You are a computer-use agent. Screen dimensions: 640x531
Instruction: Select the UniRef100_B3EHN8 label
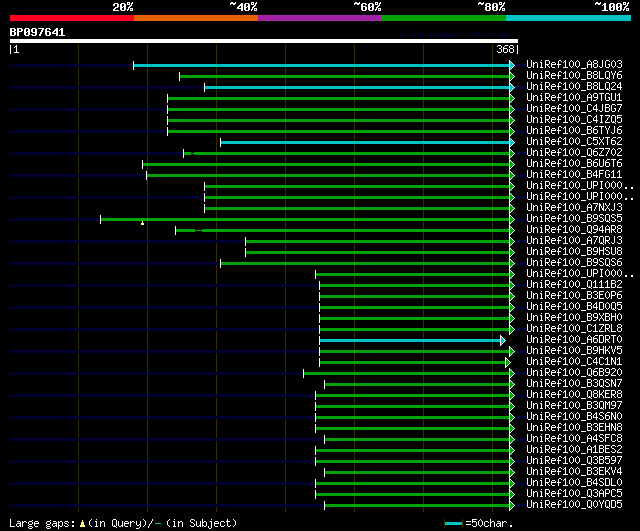point(574,428)
